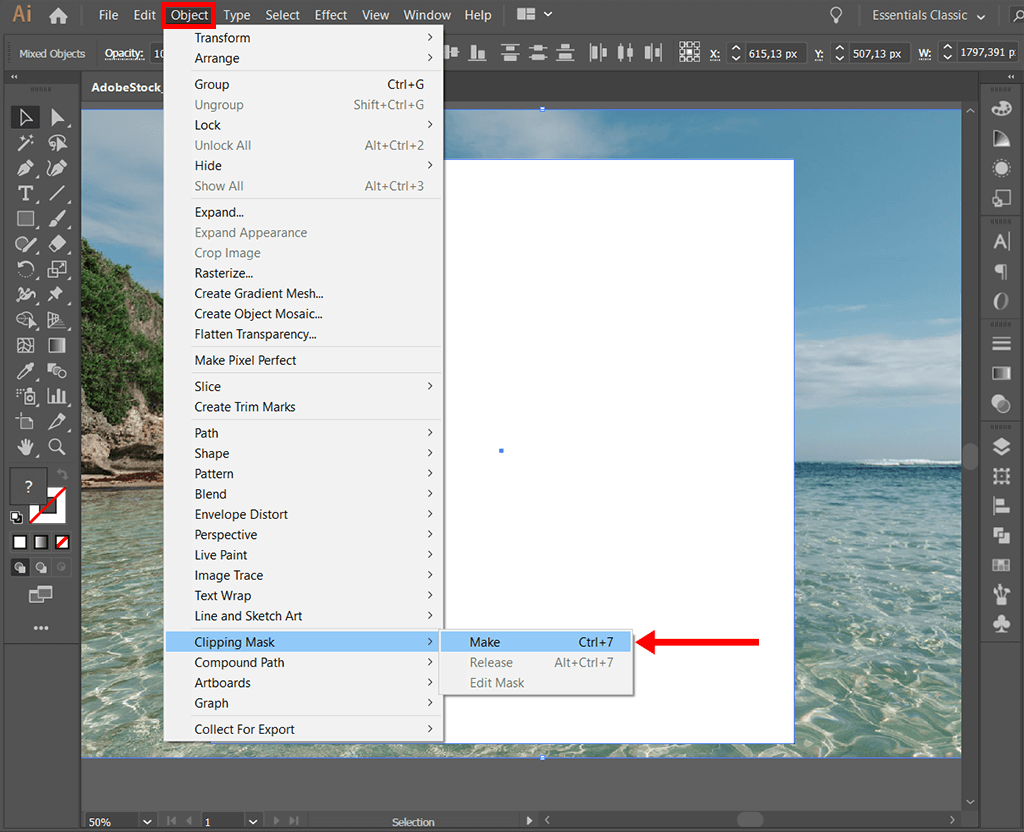The height and width of the screenshot is (832, 1024).
Task: Open the Symbols panel club icon
Action: click(1001, 624)
